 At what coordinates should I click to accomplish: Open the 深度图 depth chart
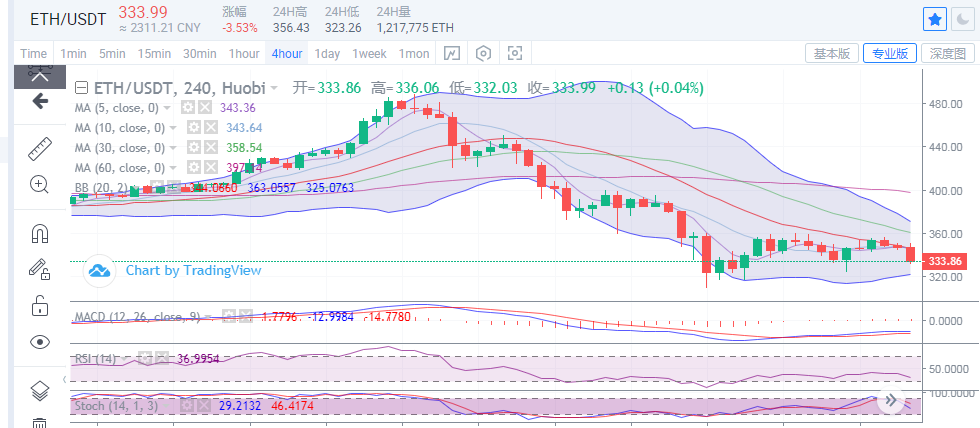[948, 53]
